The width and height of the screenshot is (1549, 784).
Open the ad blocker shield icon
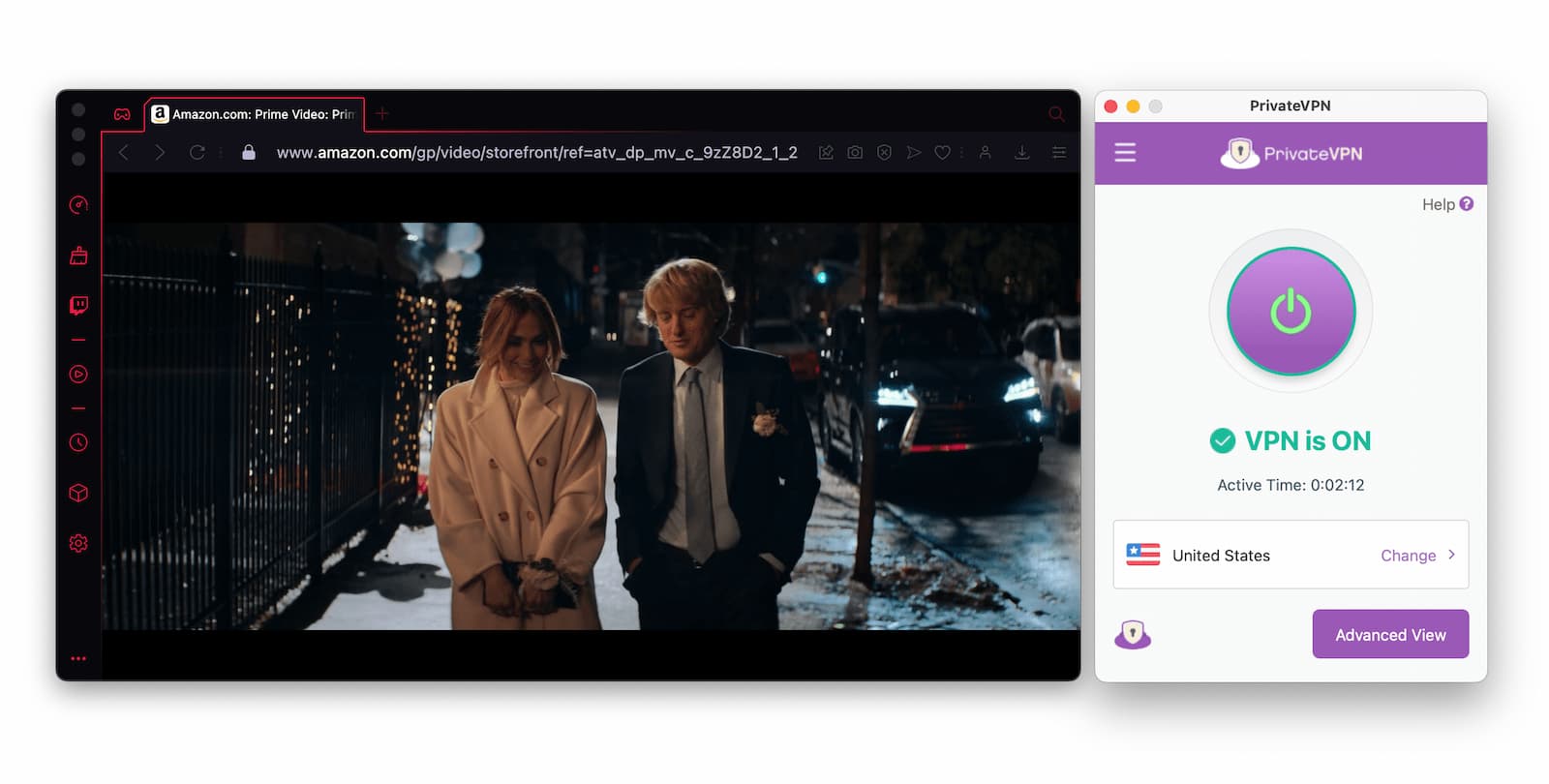884,153
